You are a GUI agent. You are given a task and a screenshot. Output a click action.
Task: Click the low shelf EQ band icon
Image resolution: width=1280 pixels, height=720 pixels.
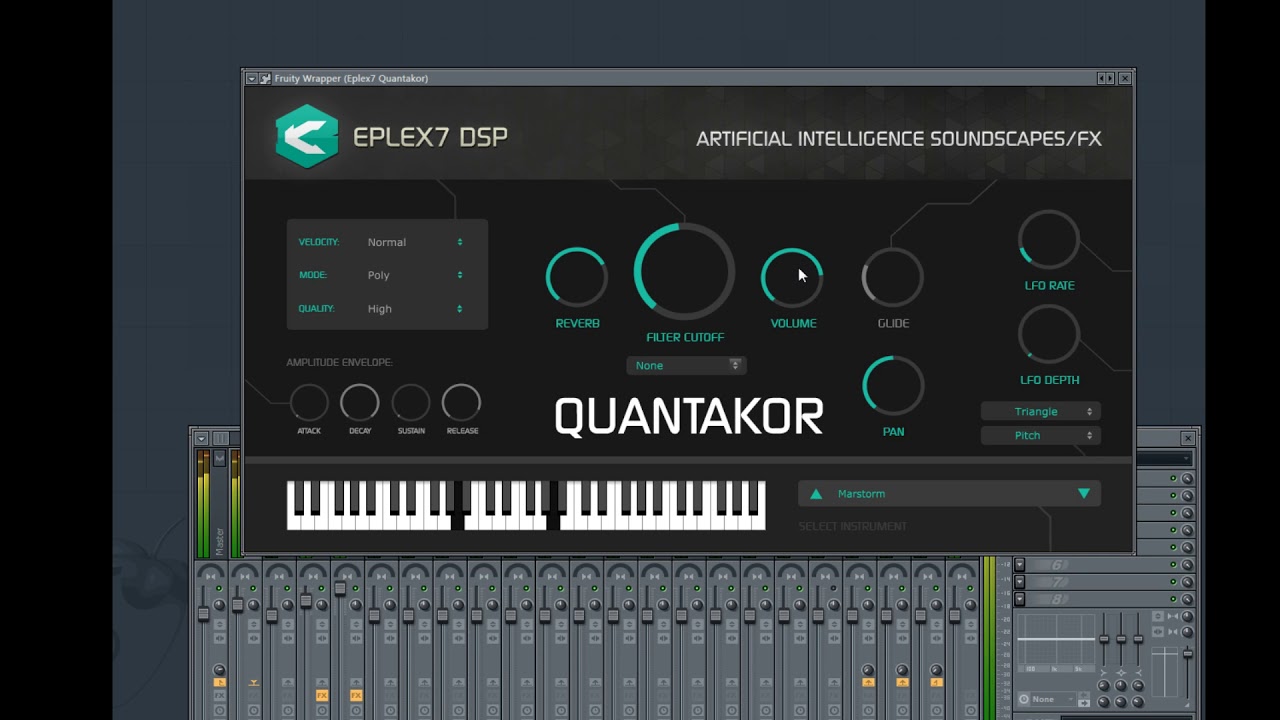[x=1103, y=673]
